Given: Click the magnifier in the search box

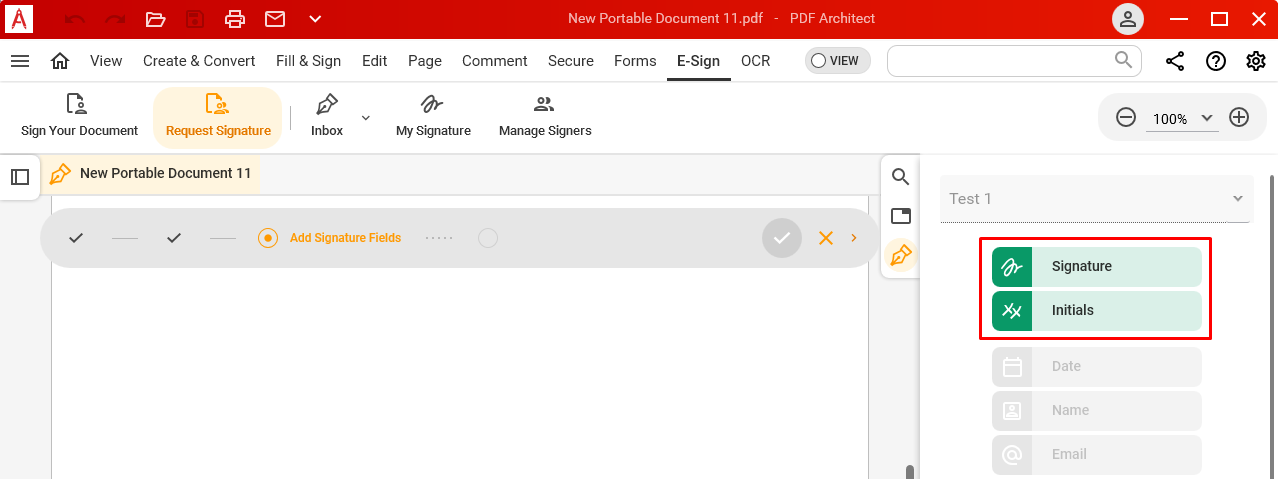Looking at the screenshot, I should 1124,60.
